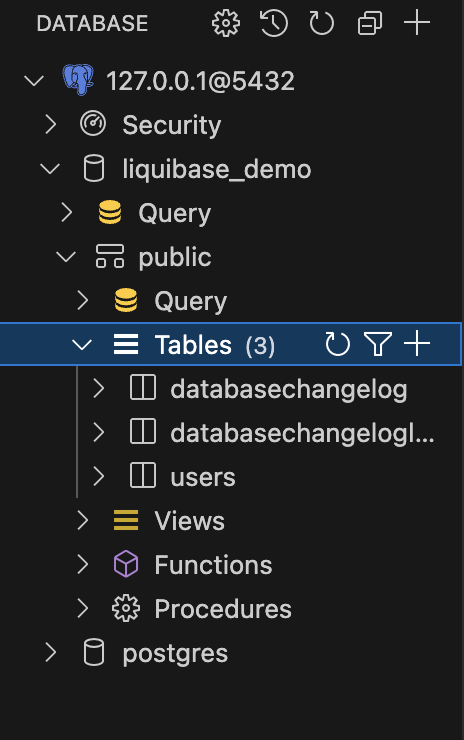This screenshot has width=464, height=740.
Task: Open the query history clock icon
Action: click(274, 23)
